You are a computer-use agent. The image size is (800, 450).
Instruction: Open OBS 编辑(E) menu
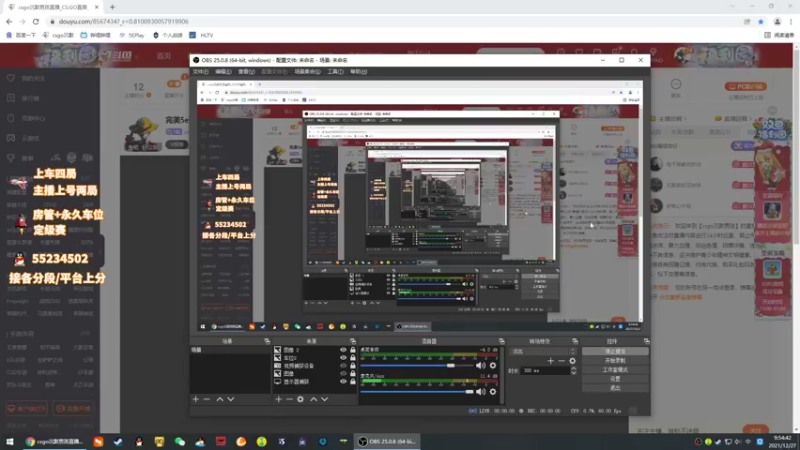(223, 71)
